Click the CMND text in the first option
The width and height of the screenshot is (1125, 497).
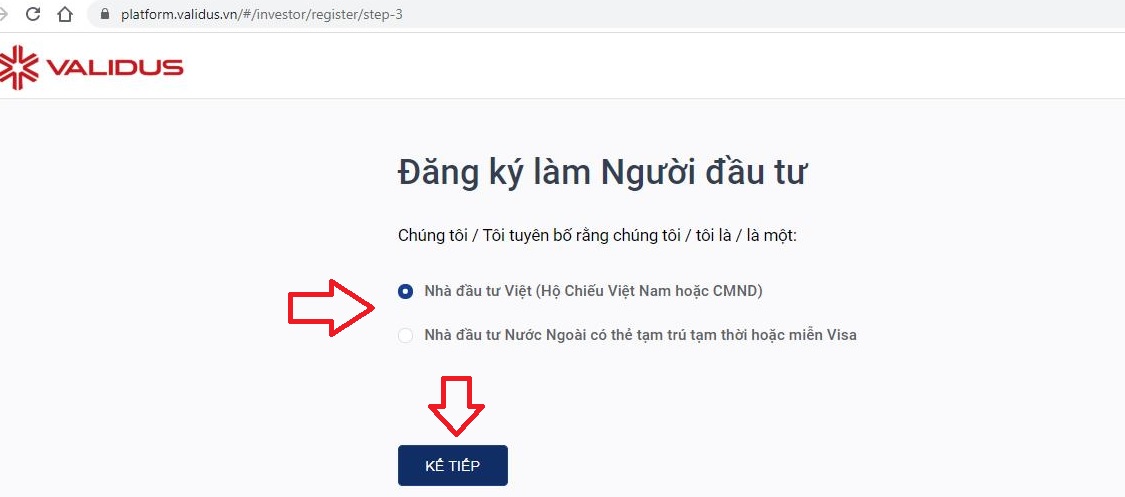click(x=737, y=291)
